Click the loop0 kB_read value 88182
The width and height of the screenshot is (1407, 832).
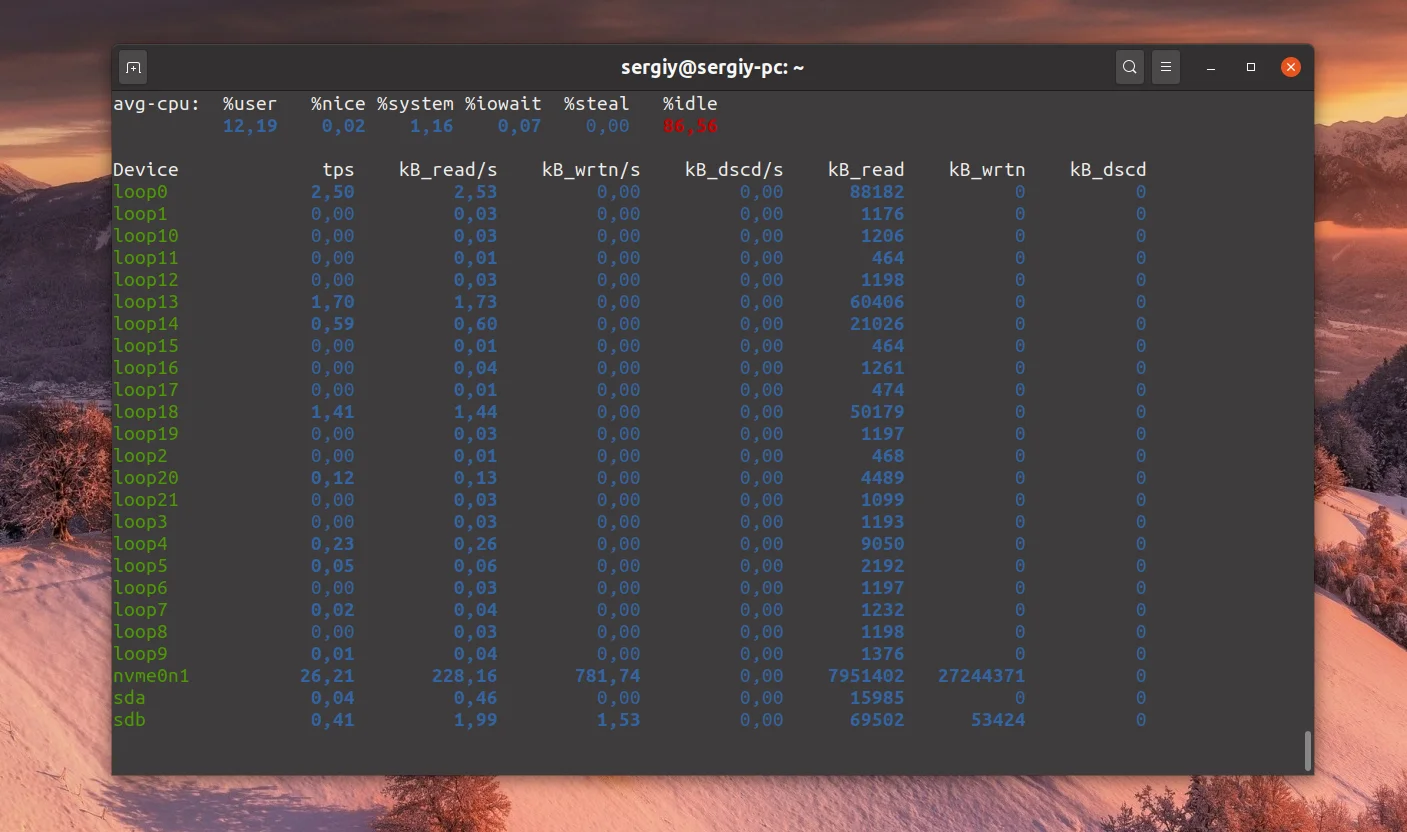[877, 192]
